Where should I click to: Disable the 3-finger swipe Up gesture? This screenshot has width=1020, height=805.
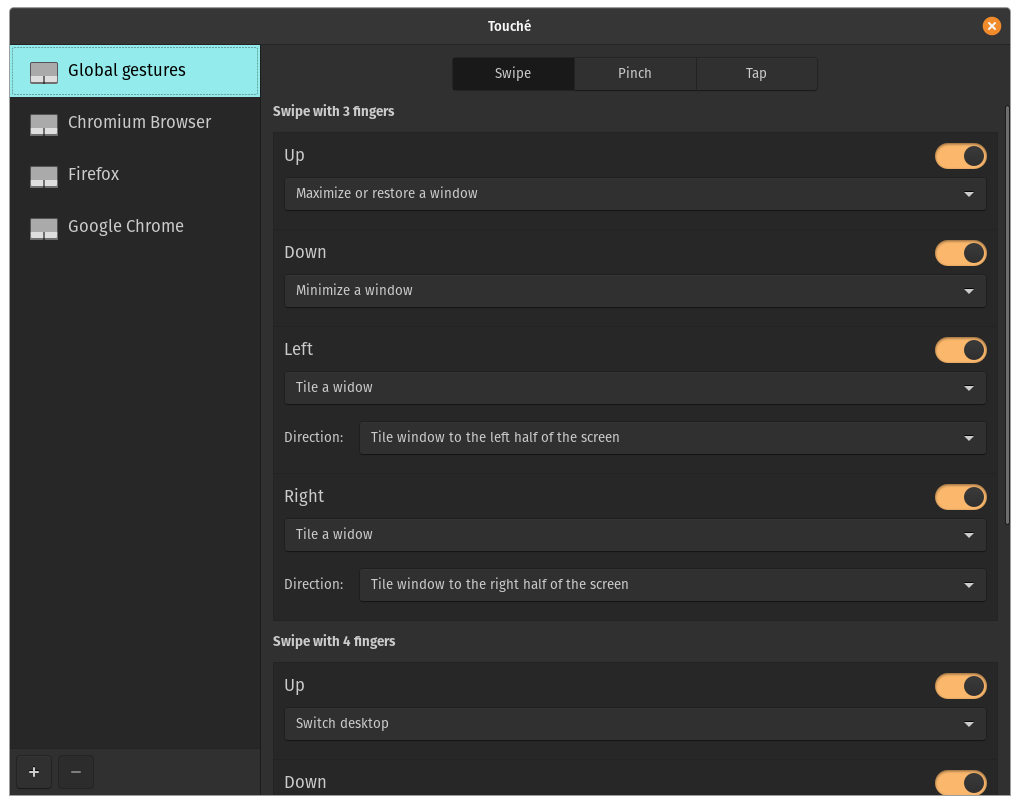[x=960, y=156]
